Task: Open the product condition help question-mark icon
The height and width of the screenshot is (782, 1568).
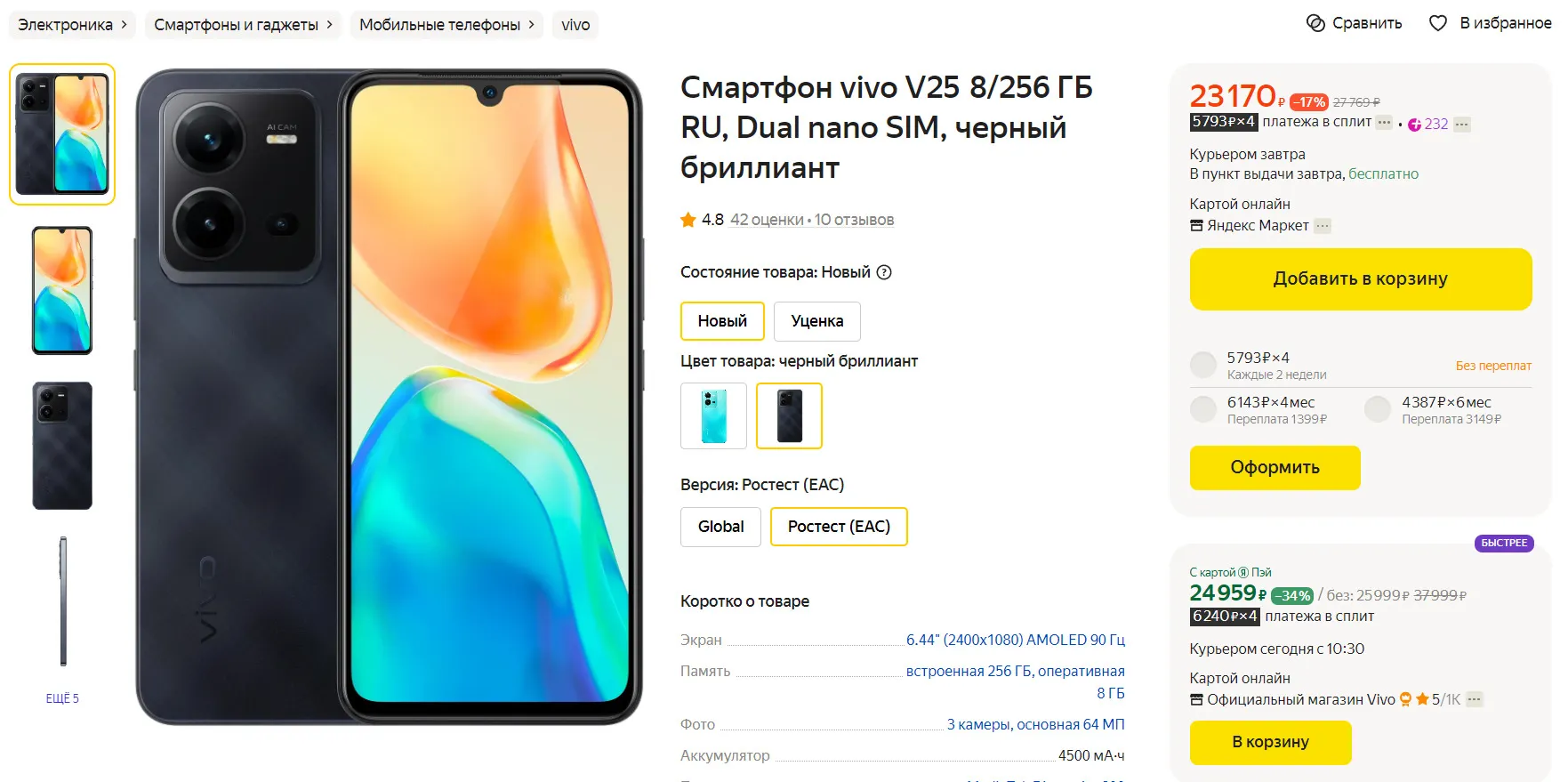Action: click(x=884, y=272)
